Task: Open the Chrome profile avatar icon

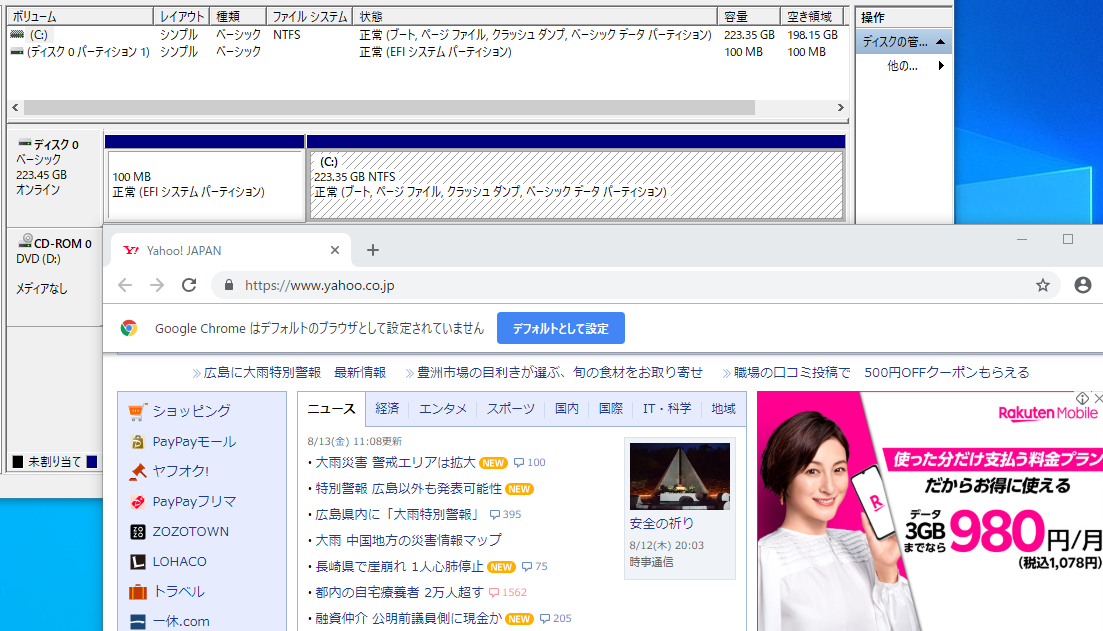Action: 1083,285
